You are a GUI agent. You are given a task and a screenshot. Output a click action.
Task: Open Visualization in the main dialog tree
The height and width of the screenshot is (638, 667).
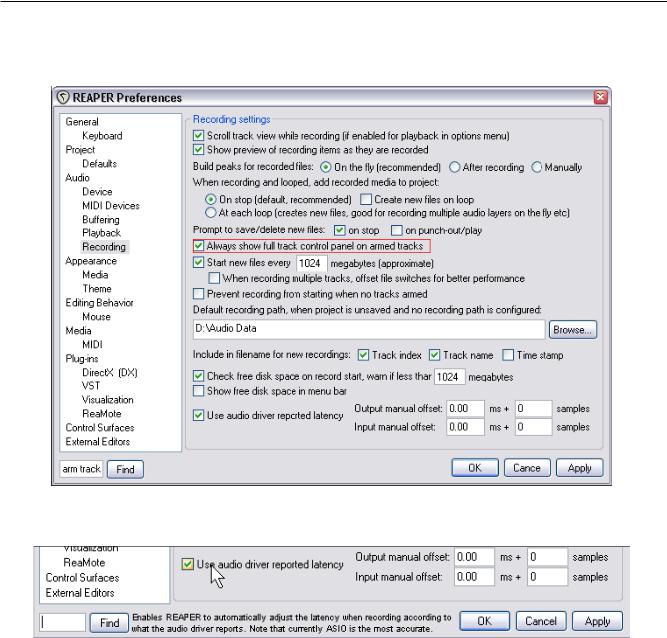[108, 400]
